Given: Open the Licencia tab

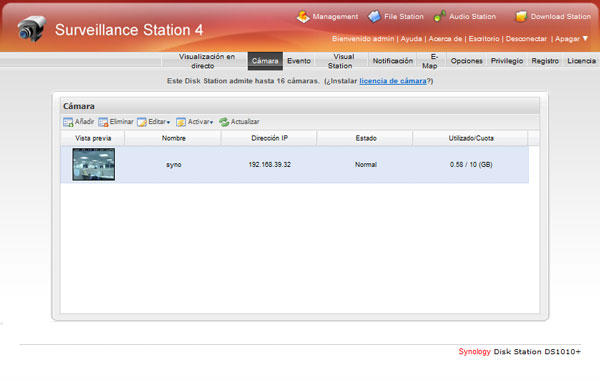Looking at the screenshot, I should (x=581, y=61).
